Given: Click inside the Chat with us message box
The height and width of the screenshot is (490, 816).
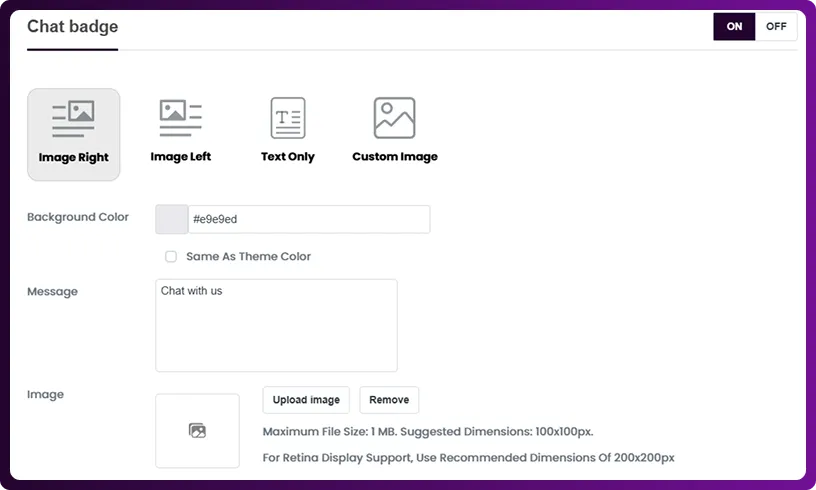Looking at the screenshot, I should coord(276,325).
